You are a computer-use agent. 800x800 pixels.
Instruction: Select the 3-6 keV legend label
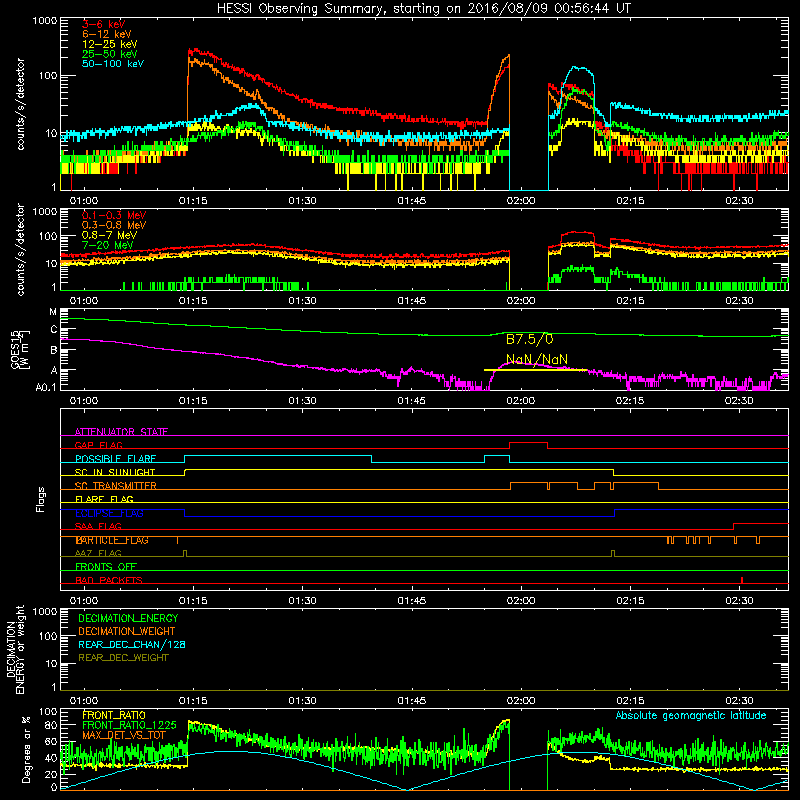(x=104, y=24)
